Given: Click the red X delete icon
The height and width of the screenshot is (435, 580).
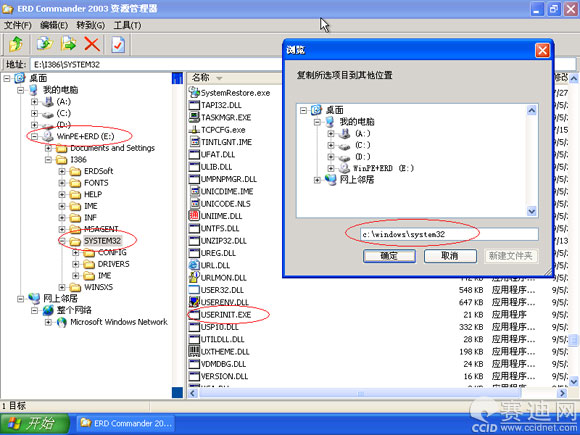Looking at the screenshot, I should (x=92, y=44).
